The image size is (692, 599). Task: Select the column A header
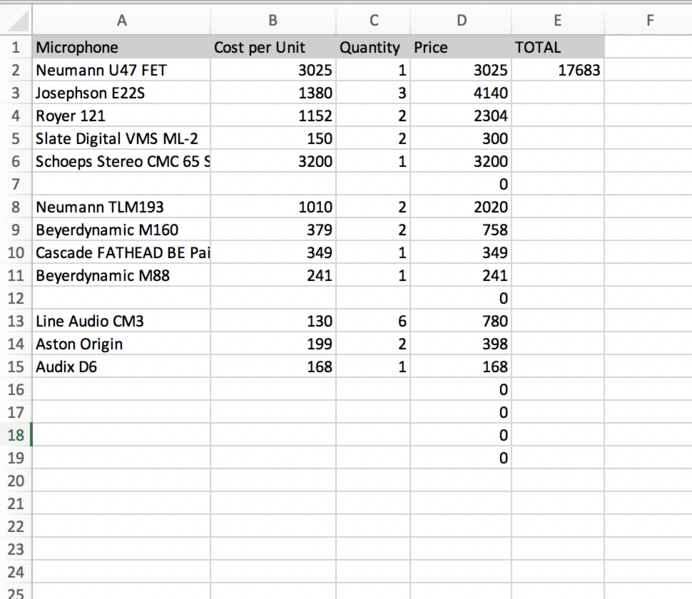[x=121, y=20]
